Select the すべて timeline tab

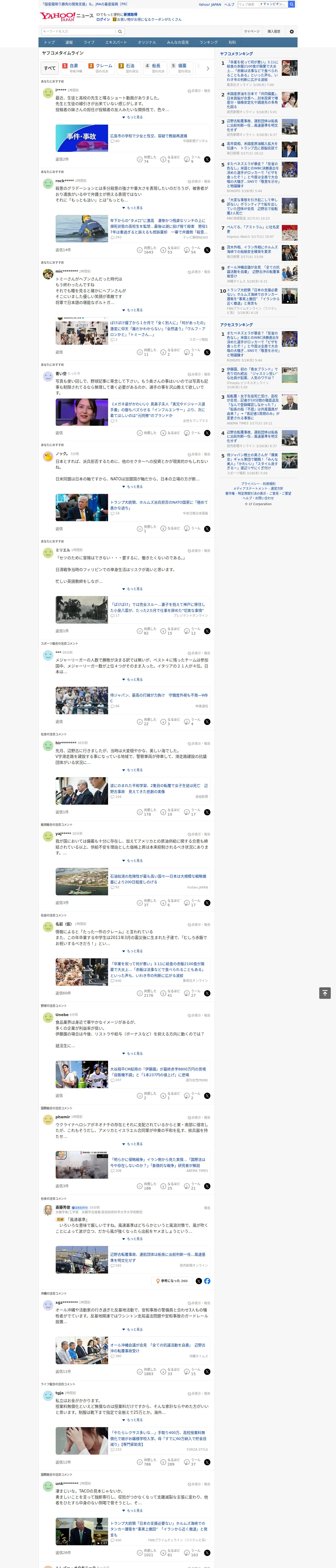pos(50,68)
